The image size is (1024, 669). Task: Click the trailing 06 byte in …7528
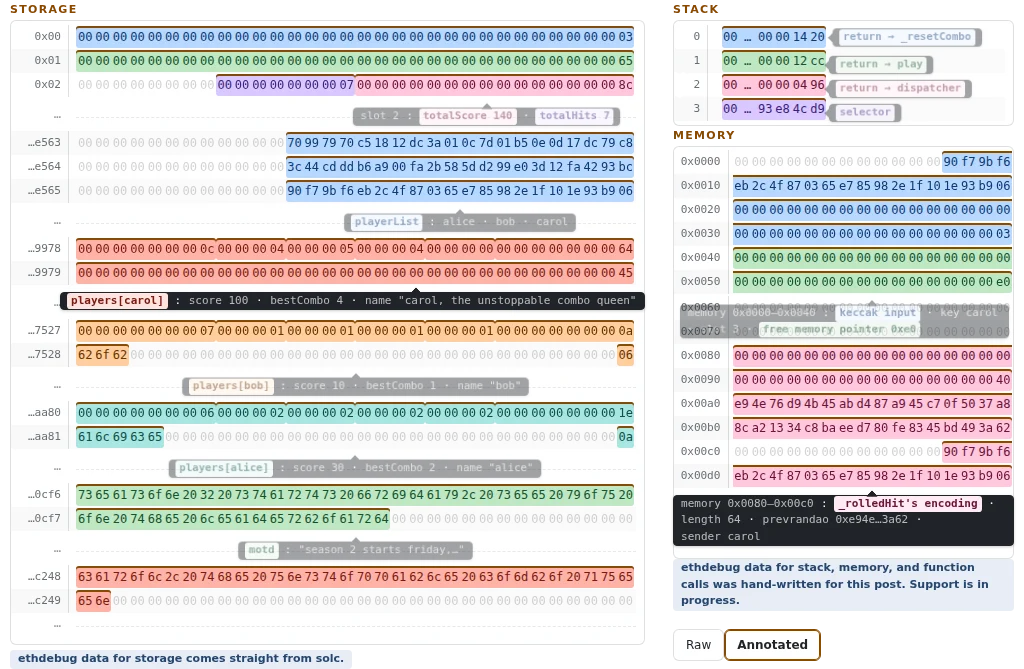tap(626, 355)
